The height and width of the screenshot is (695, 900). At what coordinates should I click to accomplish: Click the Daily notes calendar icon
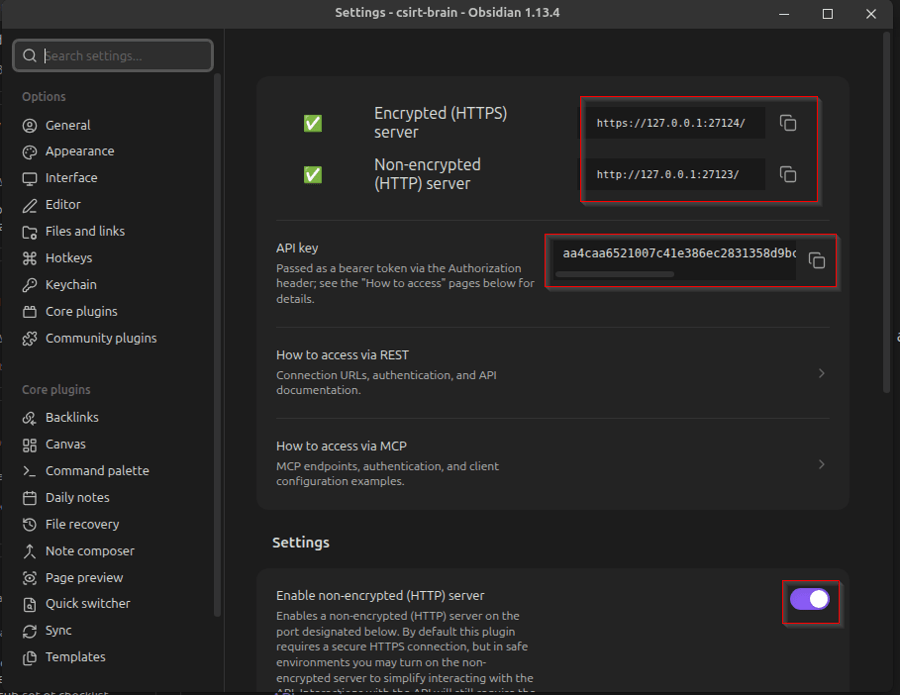coord(30,498)
